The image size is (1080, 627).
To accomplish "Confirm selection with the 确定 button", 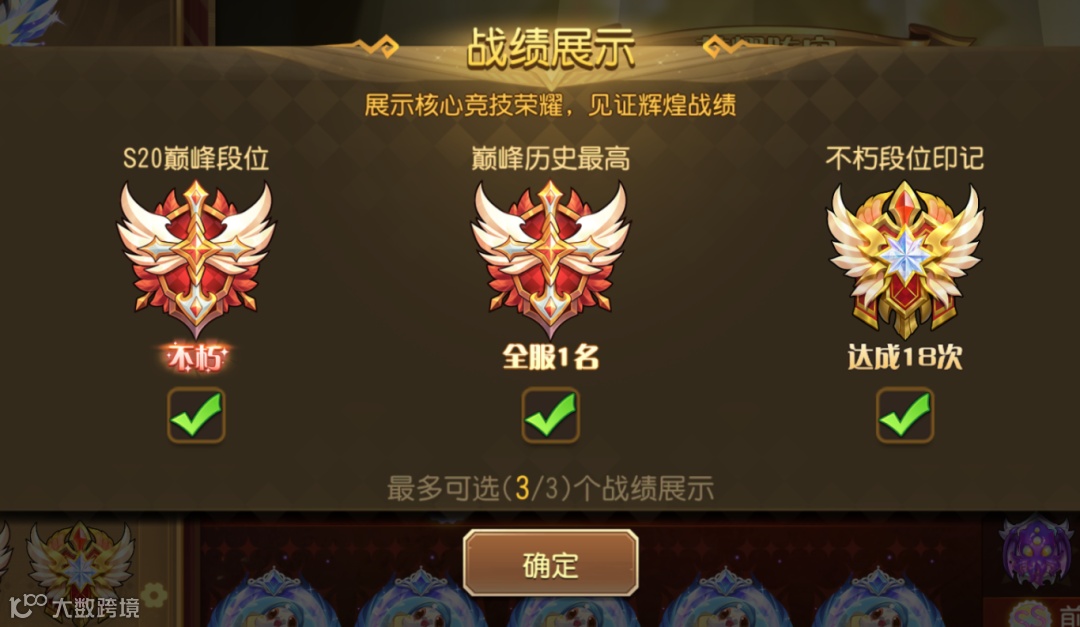I will point(550,563).
